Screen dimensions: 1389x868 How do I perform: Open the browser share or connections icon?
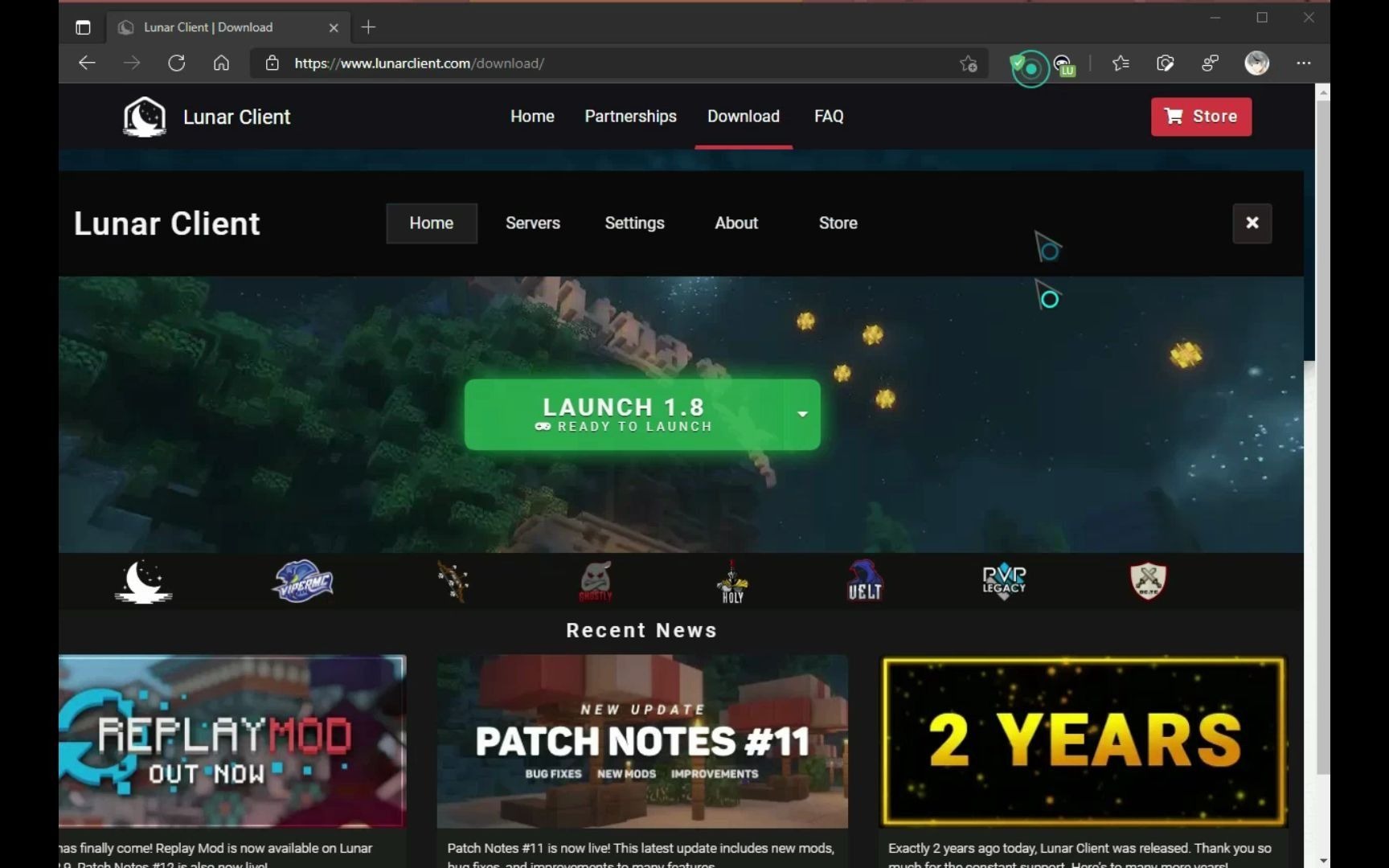[1210, 63]
